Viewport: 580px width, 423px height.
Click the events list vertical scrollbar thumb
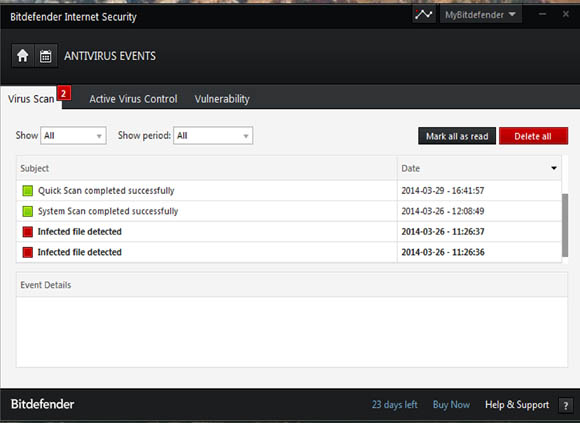pyautogui.click(x=565, y=225)
